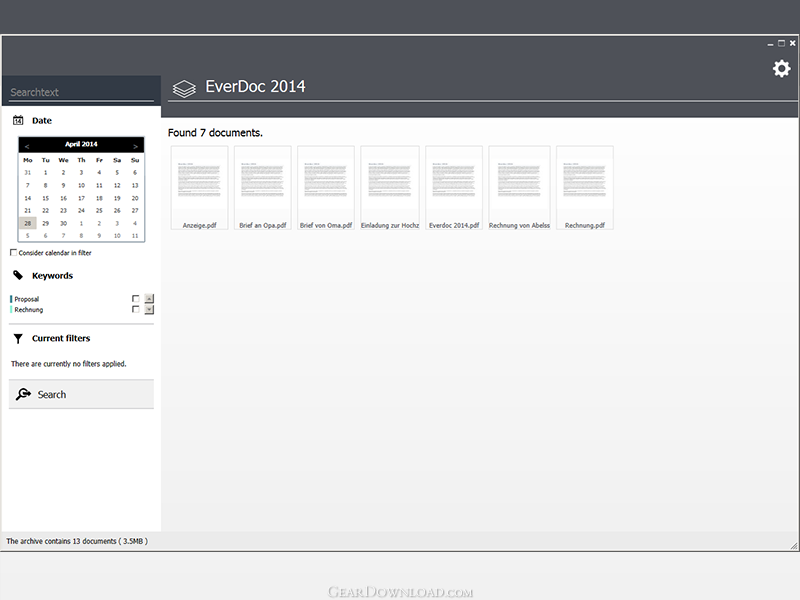This screenshot has height=600, width=800.
Task: Click the archive contains 13 documents status
Action: (77, 541)
